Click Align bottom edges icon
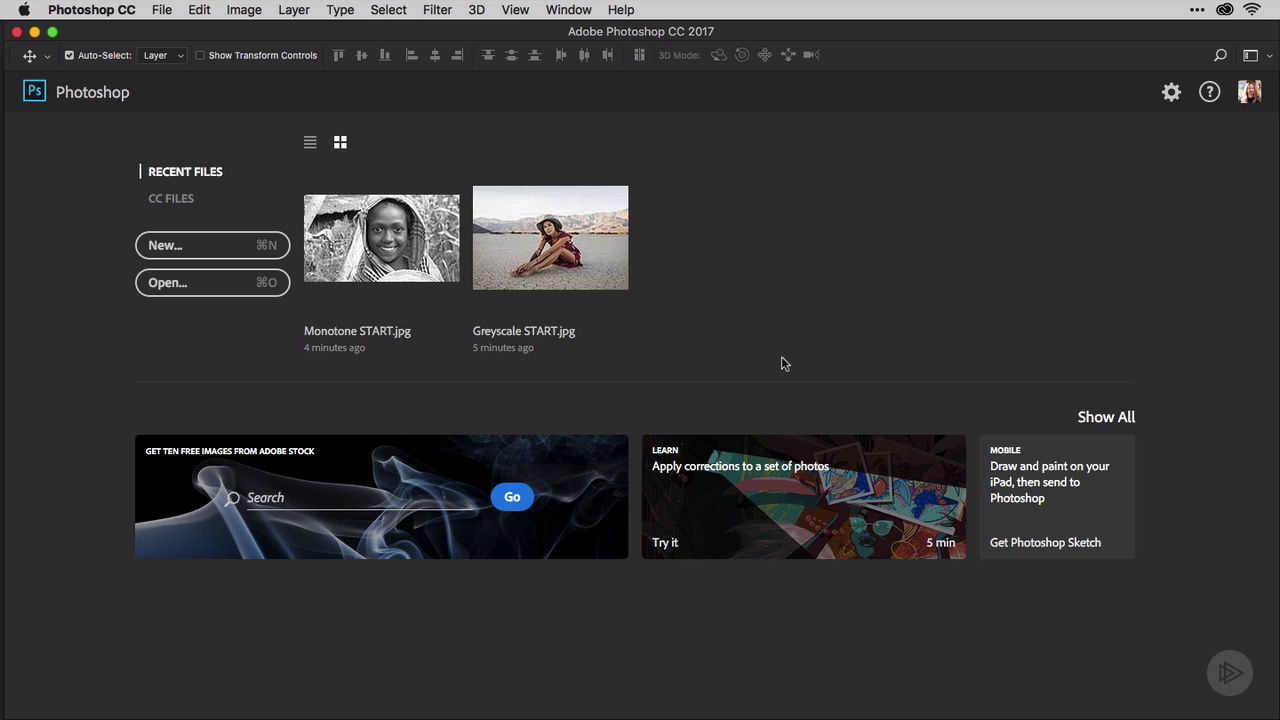The height and width of the screenshot is (720, 1280). [385, 55]
